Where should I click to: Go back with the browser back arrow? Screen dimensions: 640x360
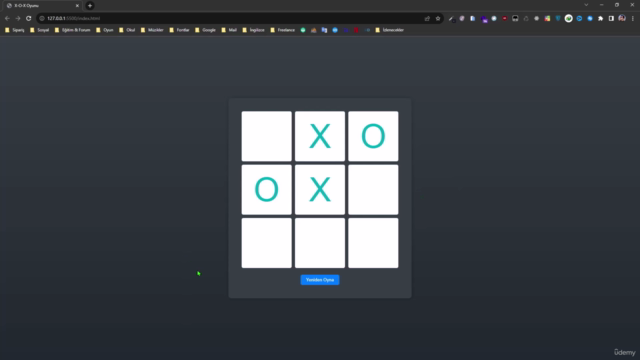(x=7, y=18)
